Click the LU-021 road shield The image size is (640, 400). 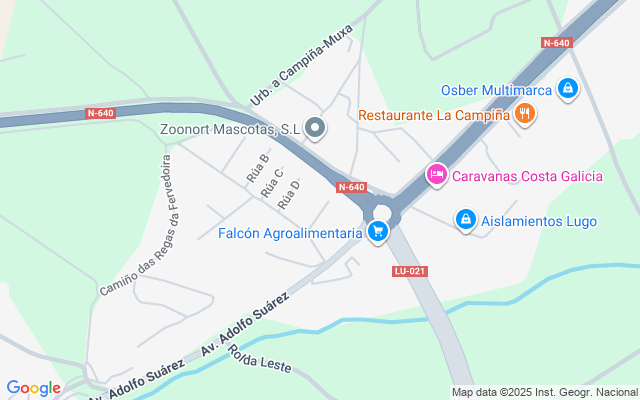(410, 271)
